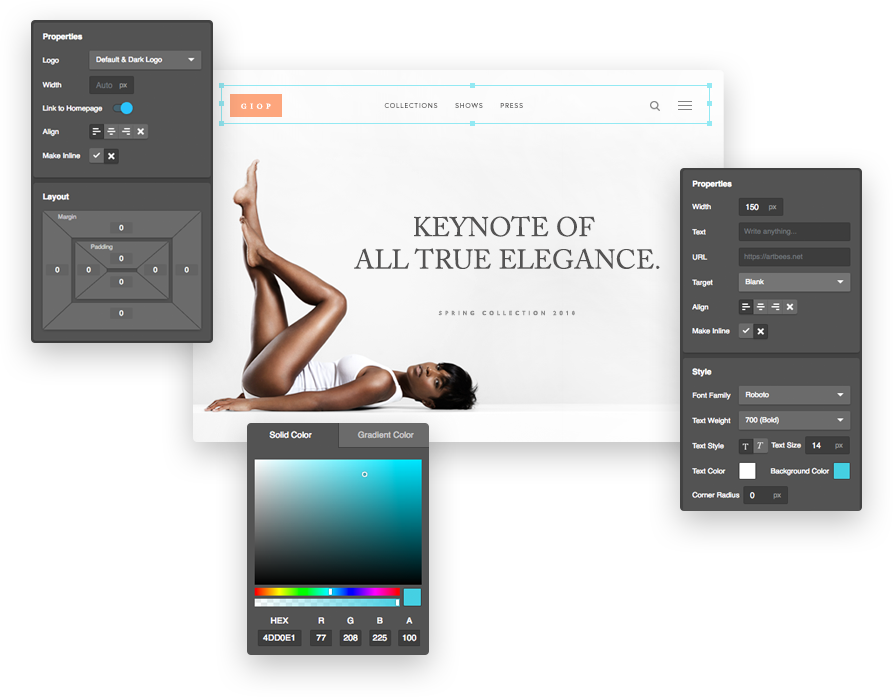
Task: Select right align in the logo Properties panel
Action: click(x=126, y=131)
